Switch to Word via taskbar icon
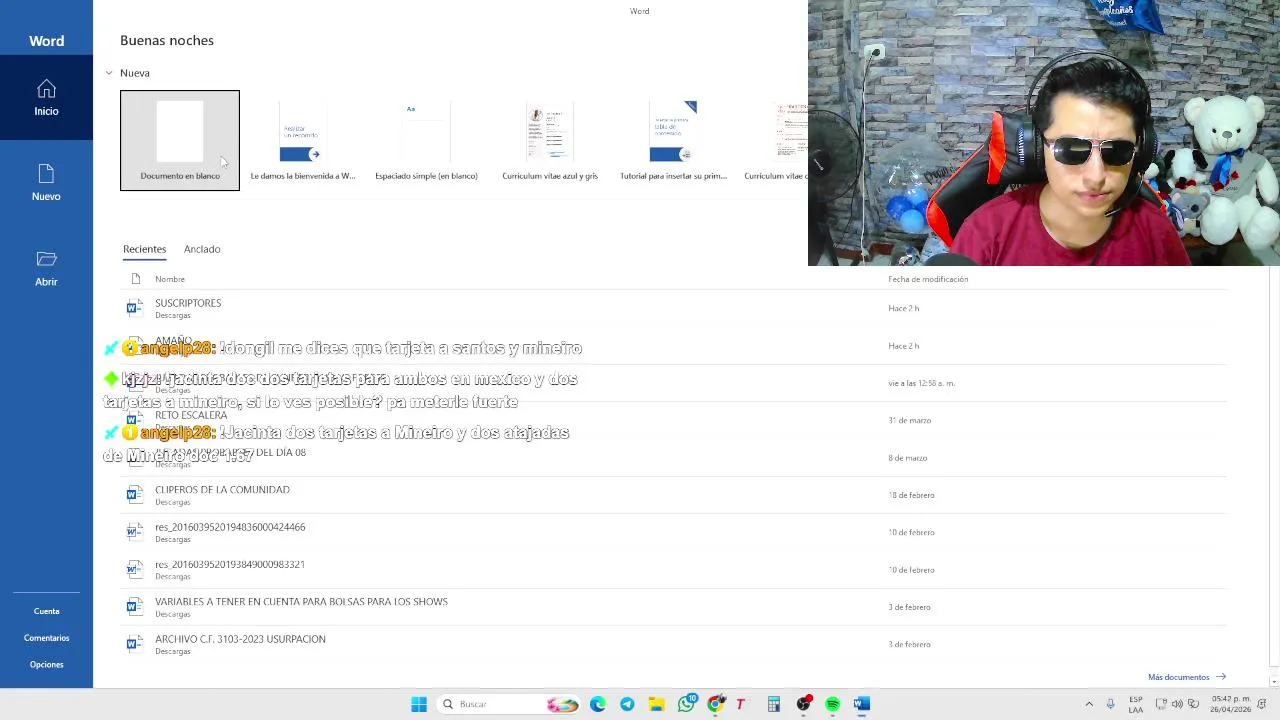This screenshot has width=1280, height=720. [x=862, y=704]
